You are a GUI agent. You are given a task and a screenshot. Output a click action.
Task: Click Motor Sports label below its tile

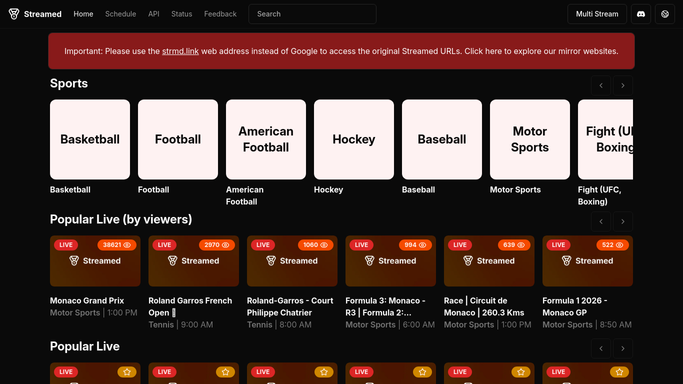coord(515,190)
